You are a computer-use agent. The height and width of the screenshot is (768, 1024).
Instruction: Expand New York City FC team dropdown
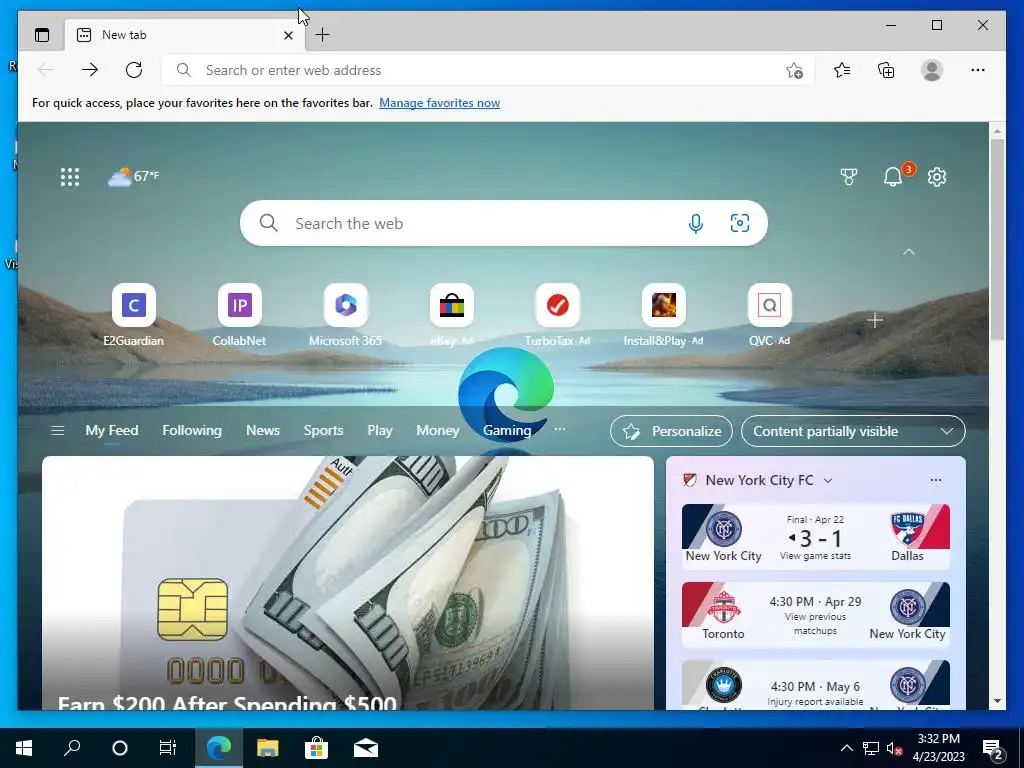point(828,481)
